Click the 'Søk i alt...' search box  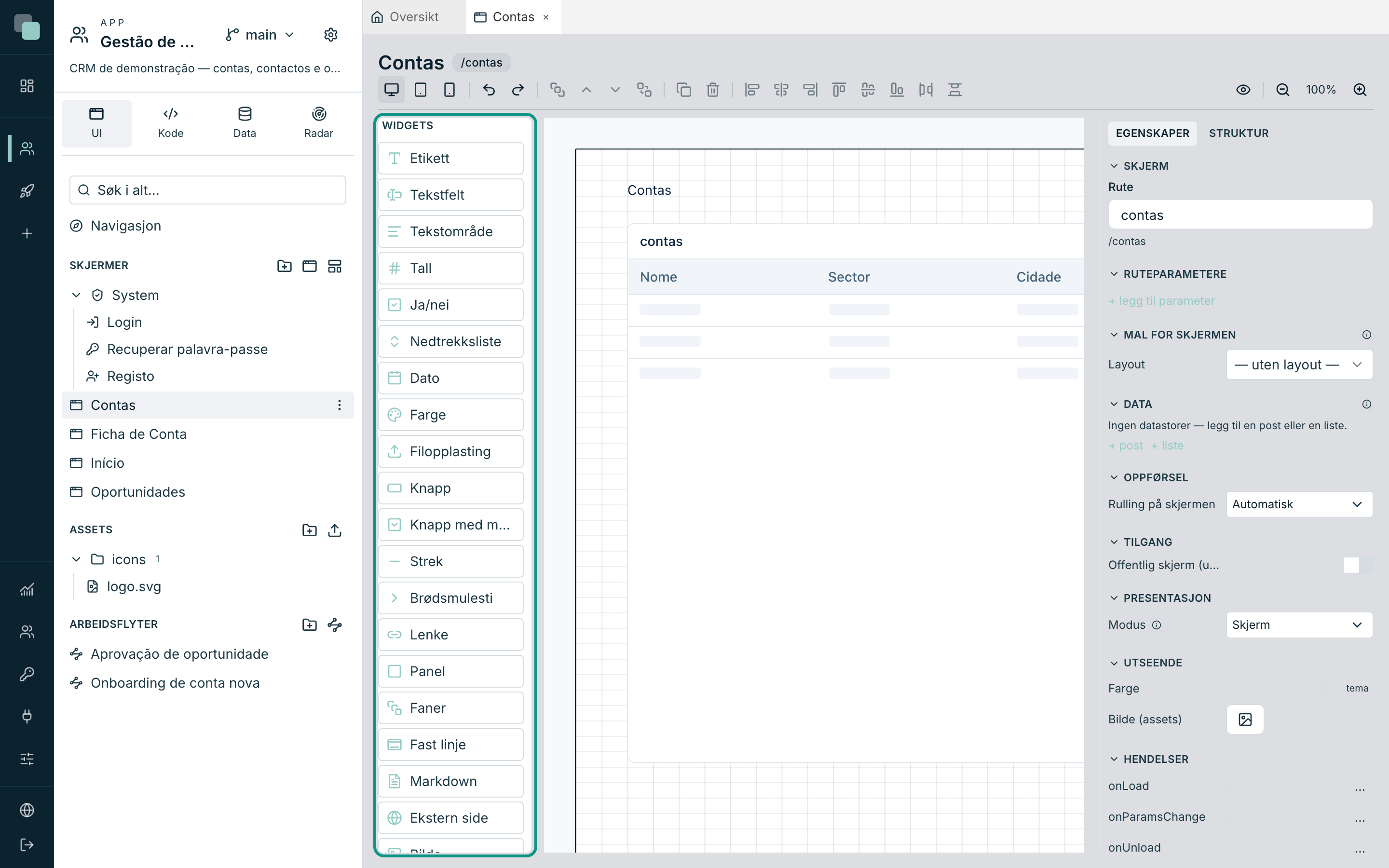[208, 190]
